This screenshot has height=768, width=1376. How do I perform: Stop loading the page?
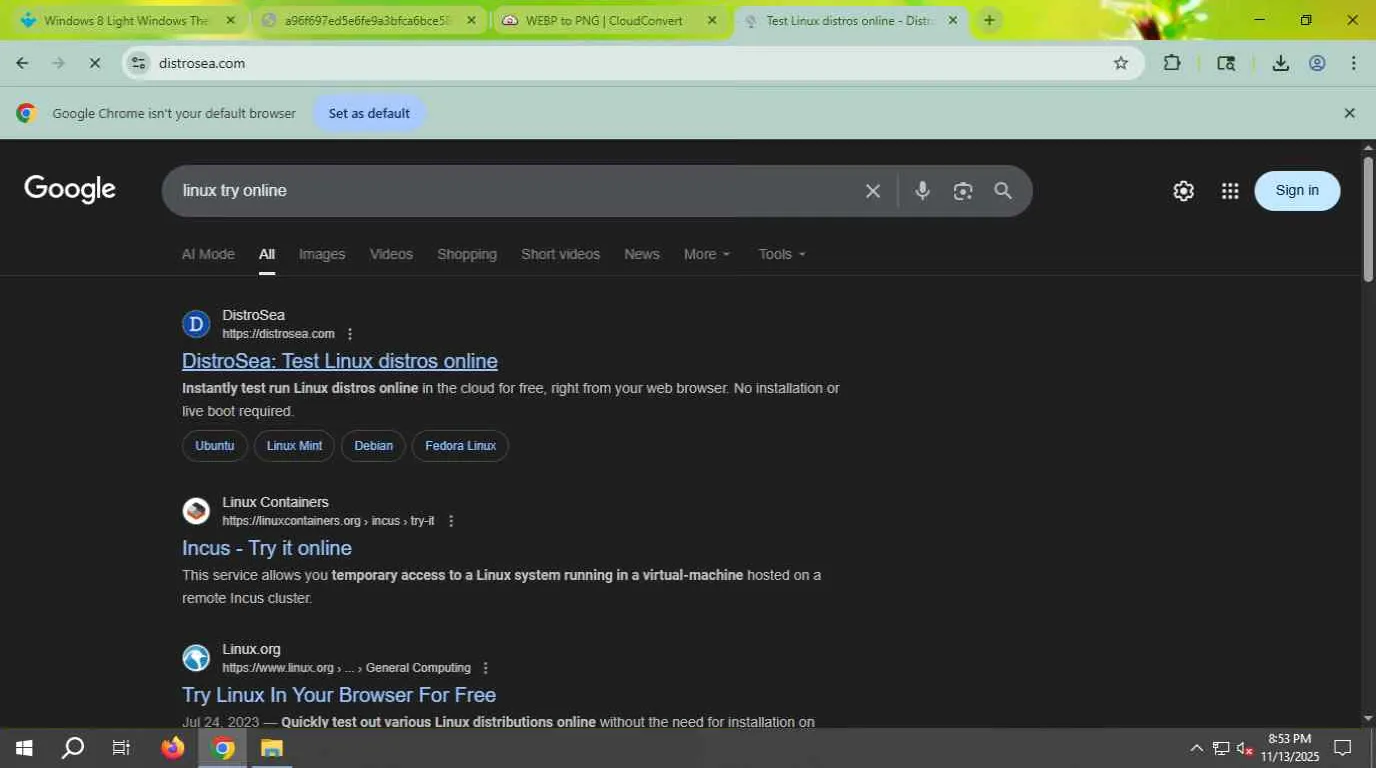(x=94, y=63)
